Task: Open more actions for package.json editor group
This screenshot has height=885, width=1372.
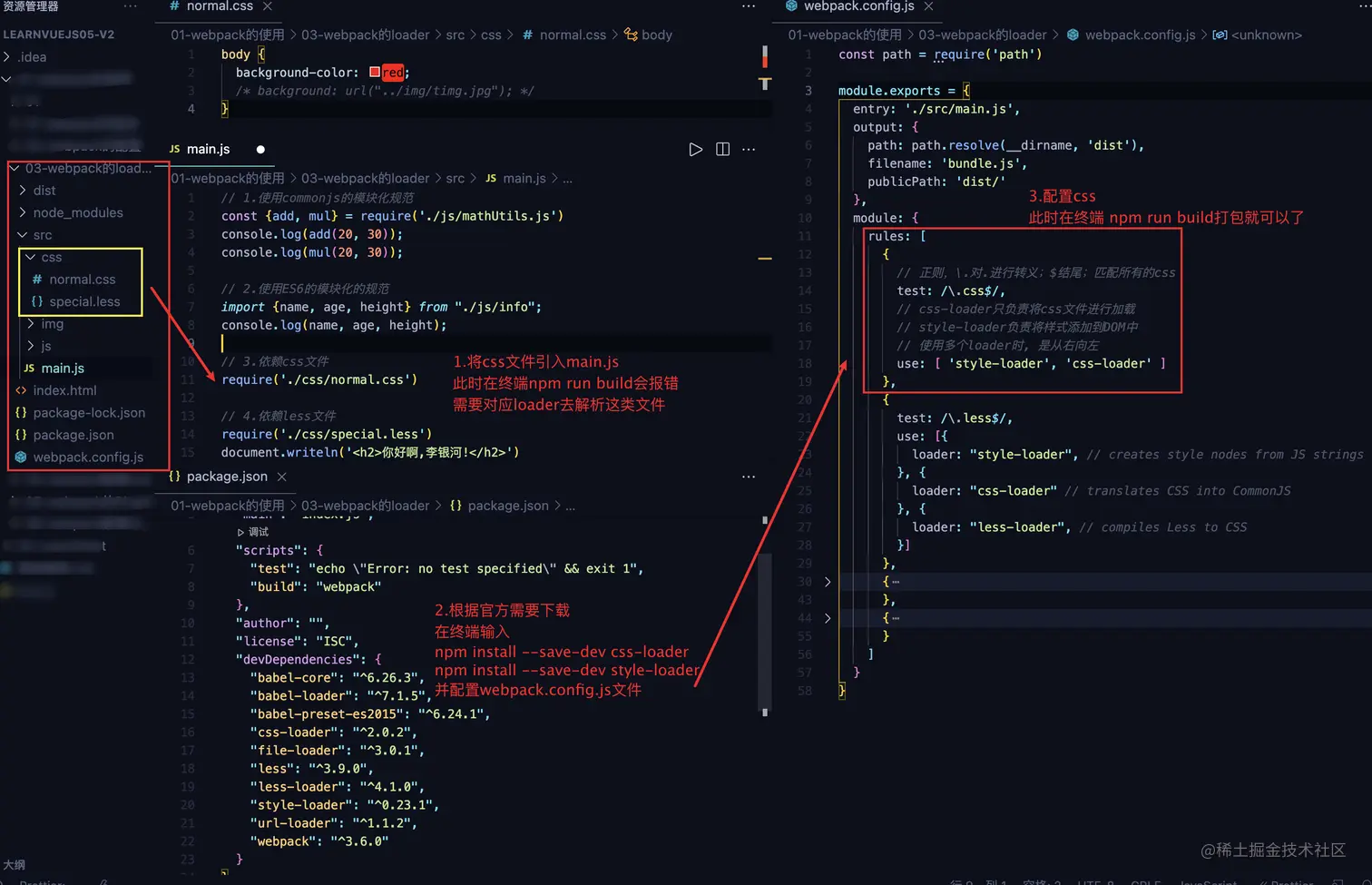Action: 749,477
